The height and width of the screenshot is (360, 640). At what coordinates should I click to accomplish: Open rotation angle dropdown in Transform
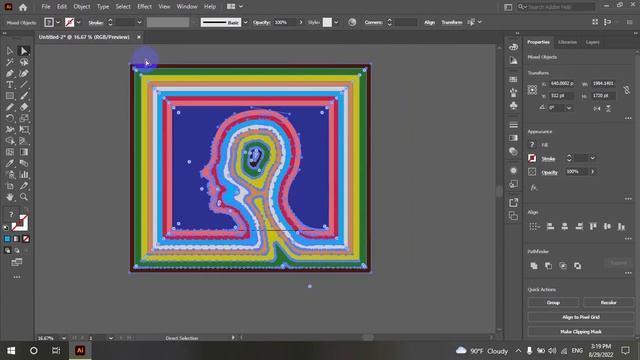(x=569, y=108)
